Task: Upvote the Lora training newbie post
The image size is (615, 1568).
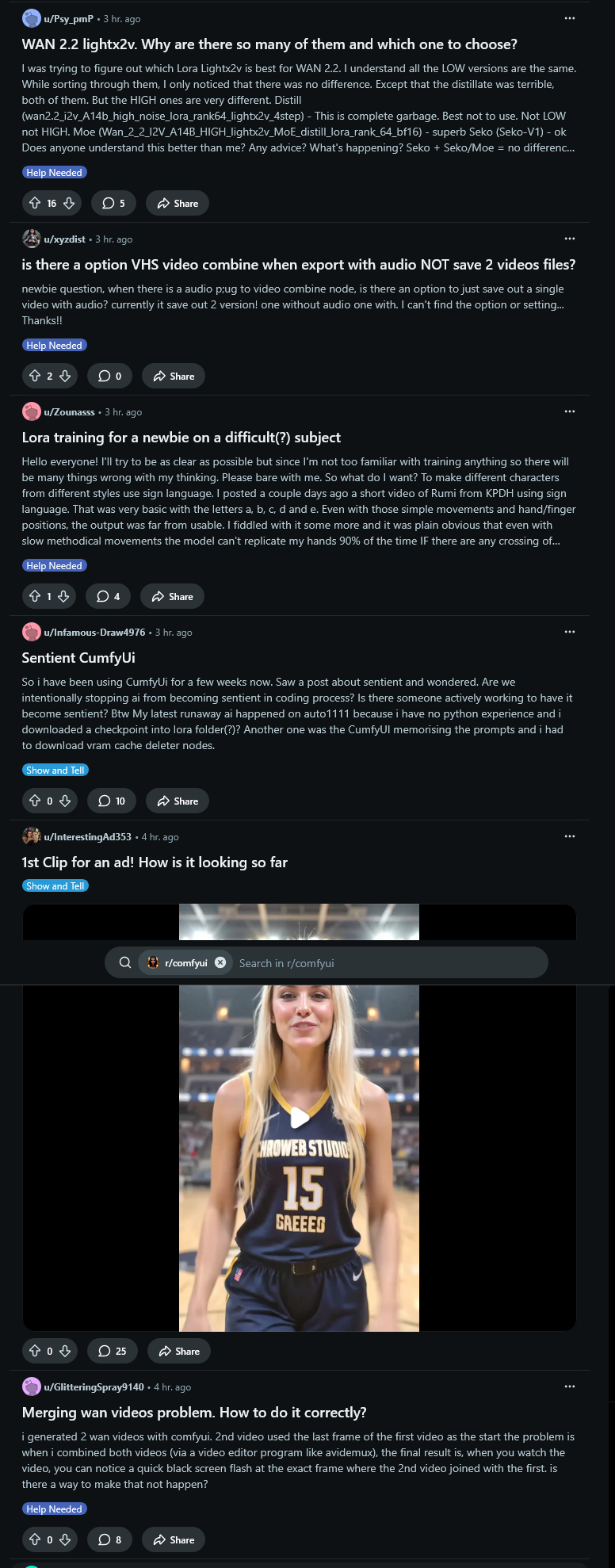Action: (x=35, y=597)
